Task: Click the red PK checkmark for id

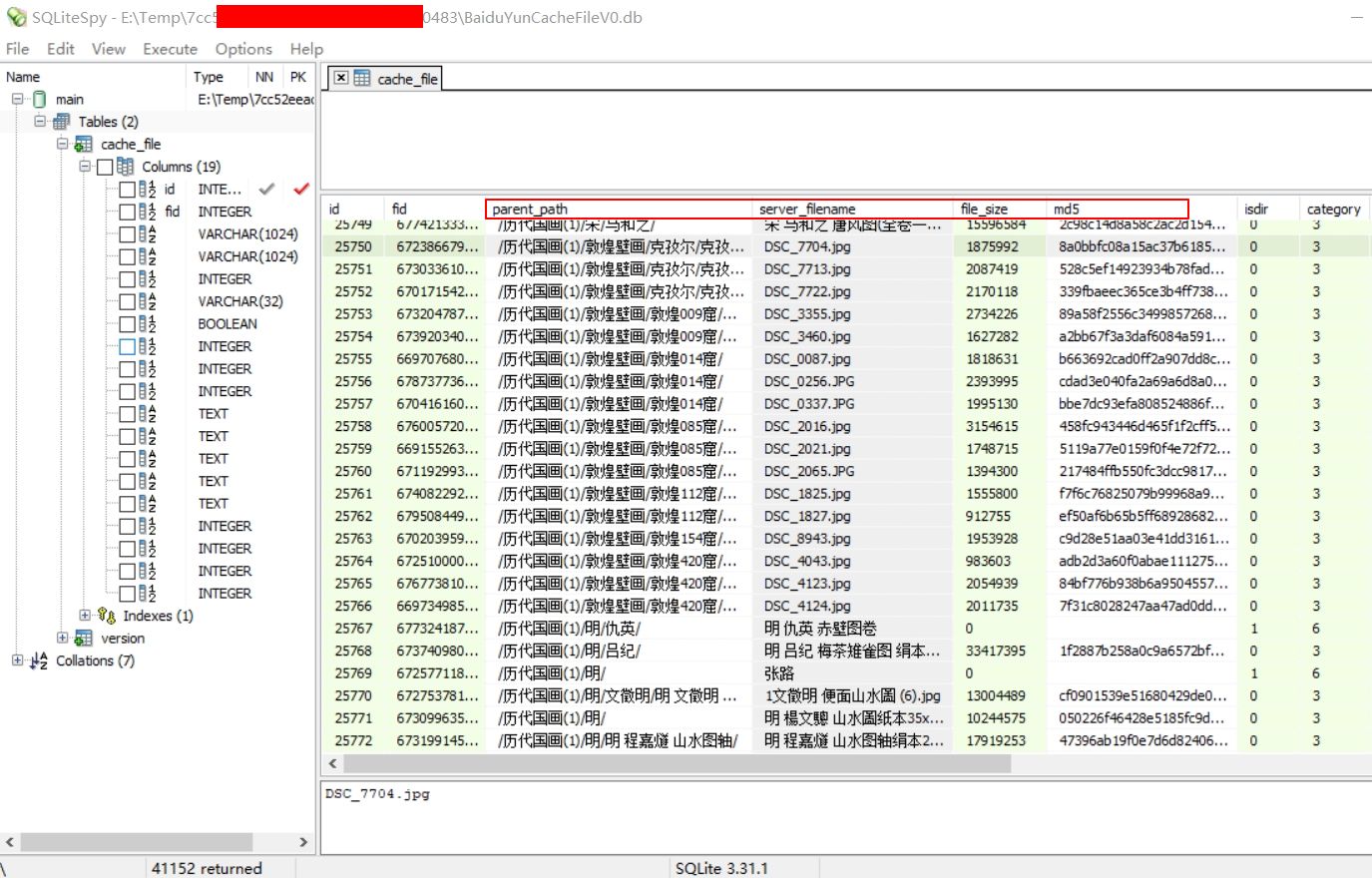Action: pos(301,189)
